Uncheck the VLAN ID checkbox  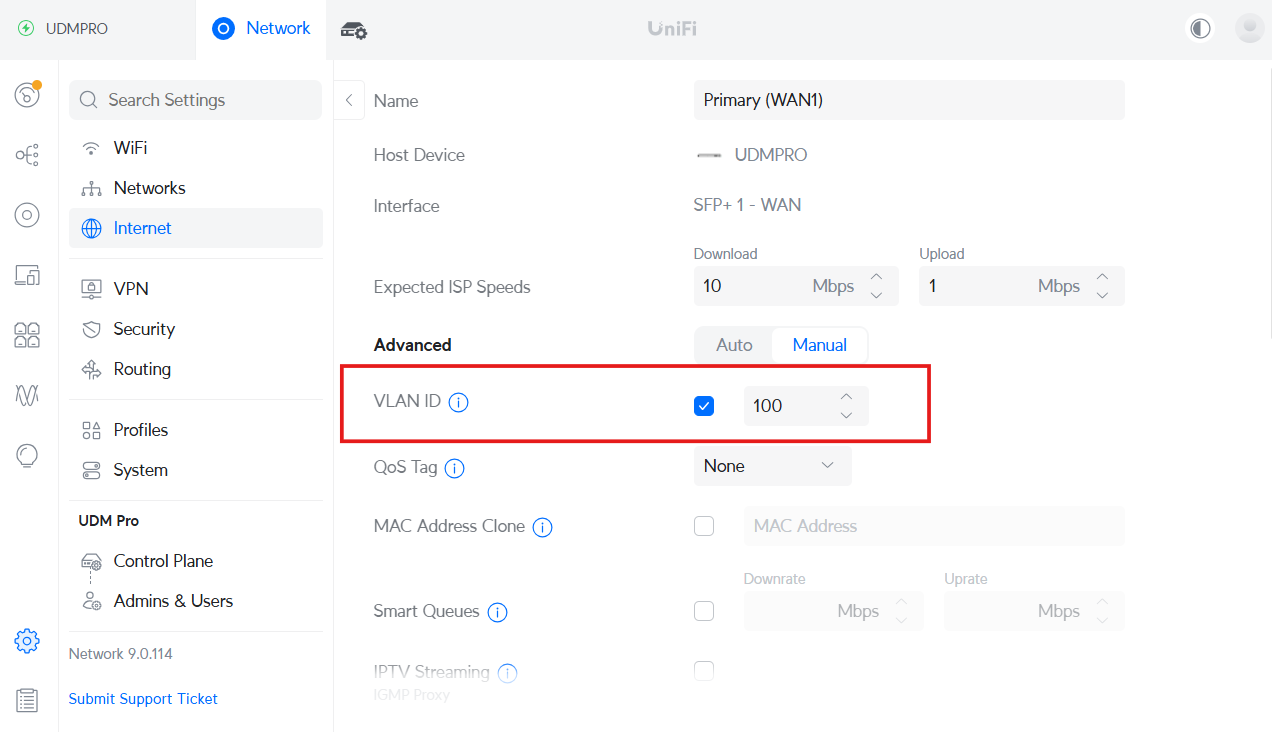pos(704,406)
